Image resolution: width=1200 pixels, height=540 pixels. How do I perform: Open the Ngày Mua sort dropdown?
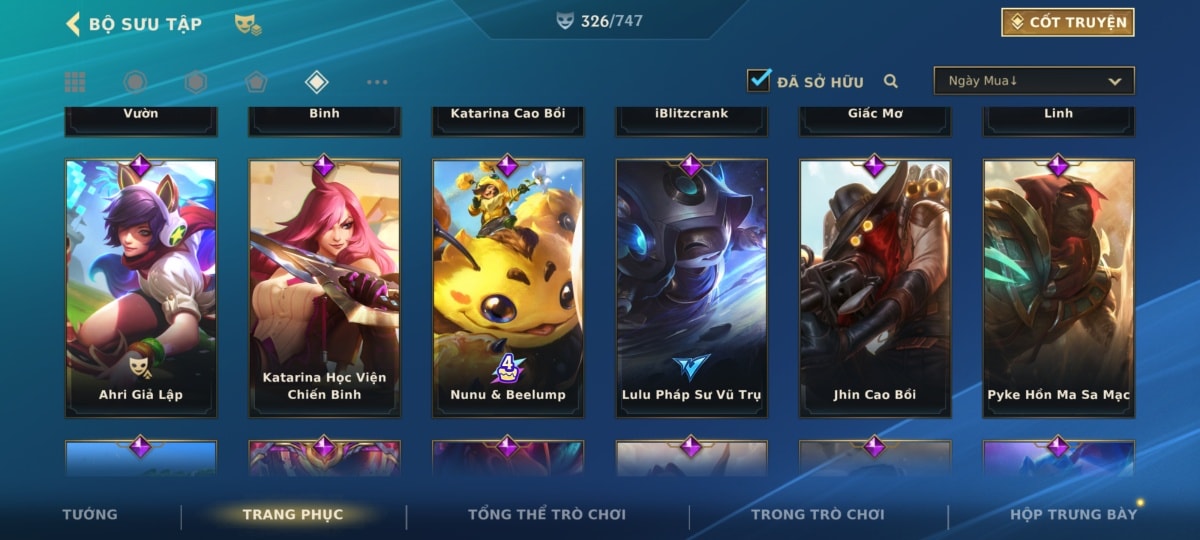pyautogui.click(x=1034, y=81)
